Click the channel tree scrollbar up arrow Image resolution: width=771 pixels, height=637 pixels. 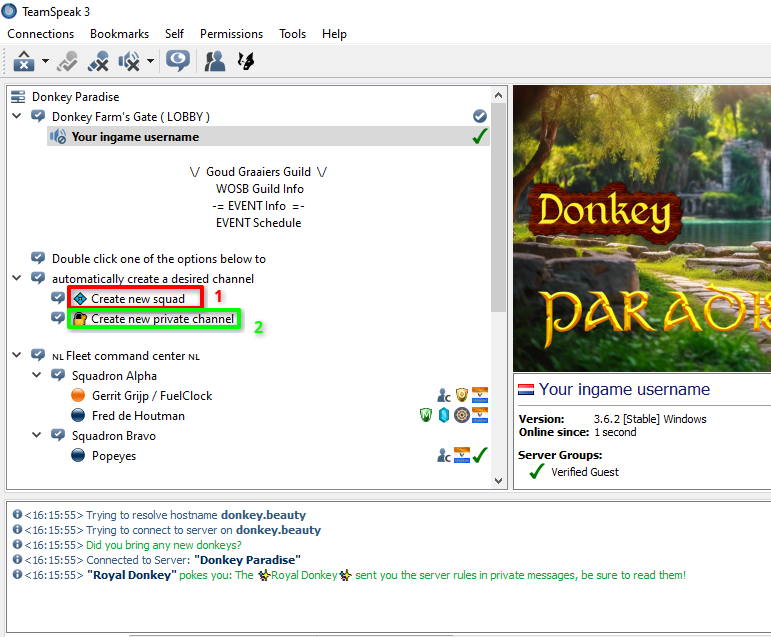click(x=498, y=95)
